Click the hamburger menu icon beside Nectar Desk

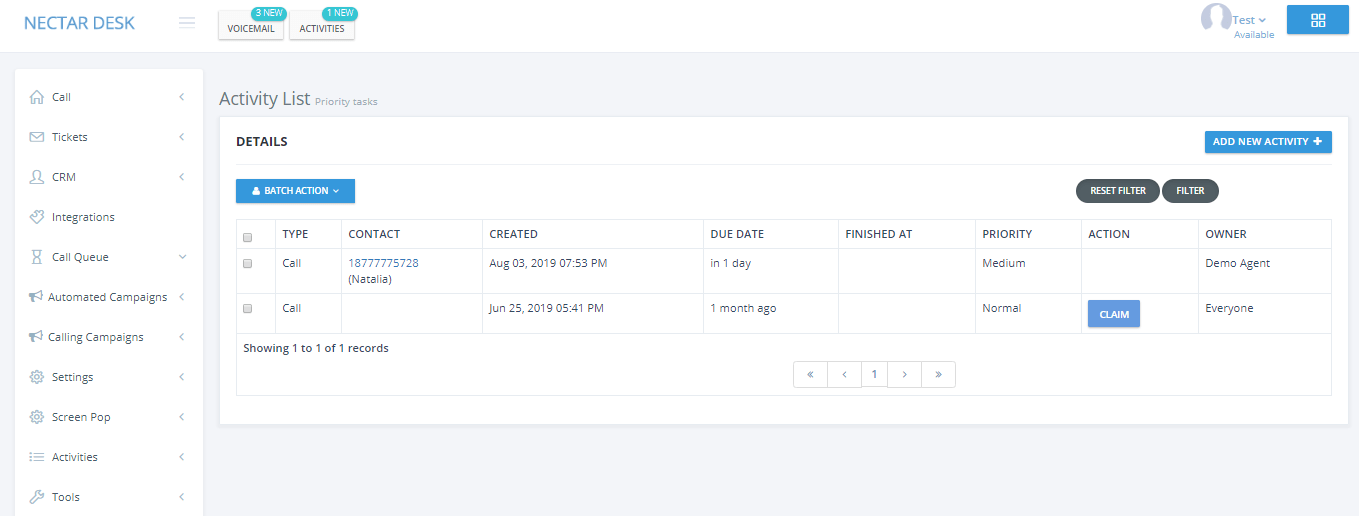pyautogui.click(x=187, y=23)
